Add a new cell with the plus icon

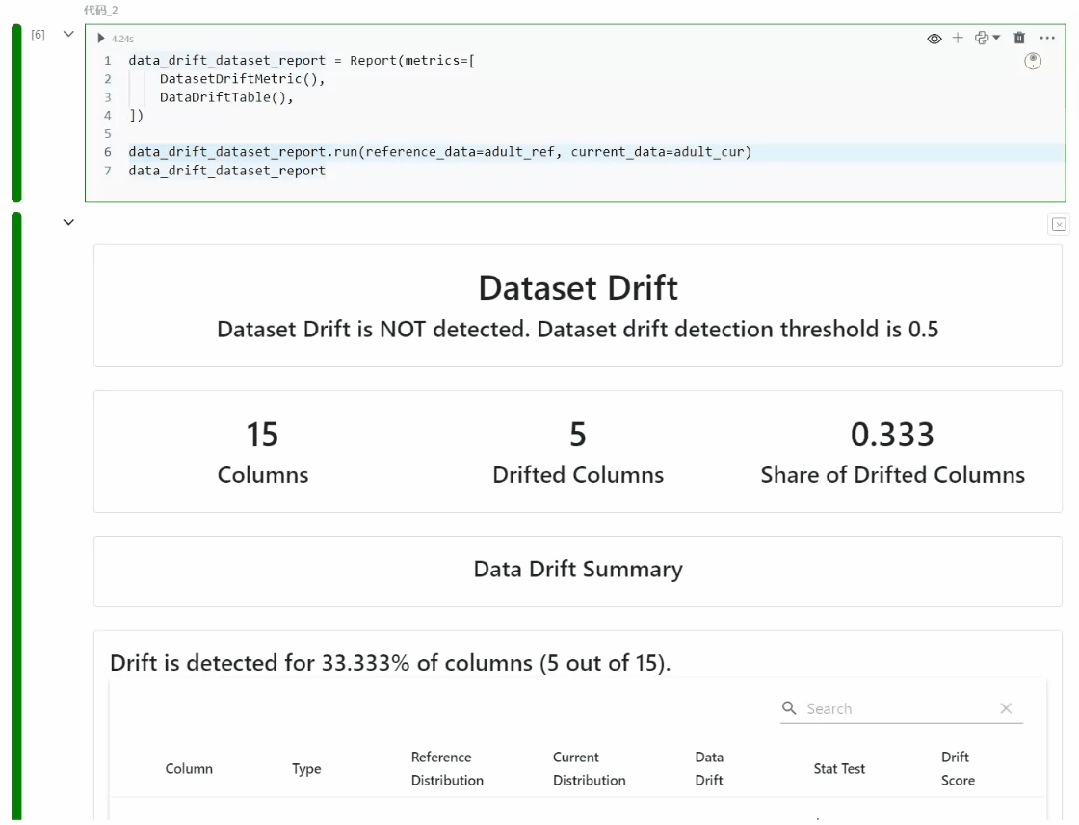(x=957, y=38)
